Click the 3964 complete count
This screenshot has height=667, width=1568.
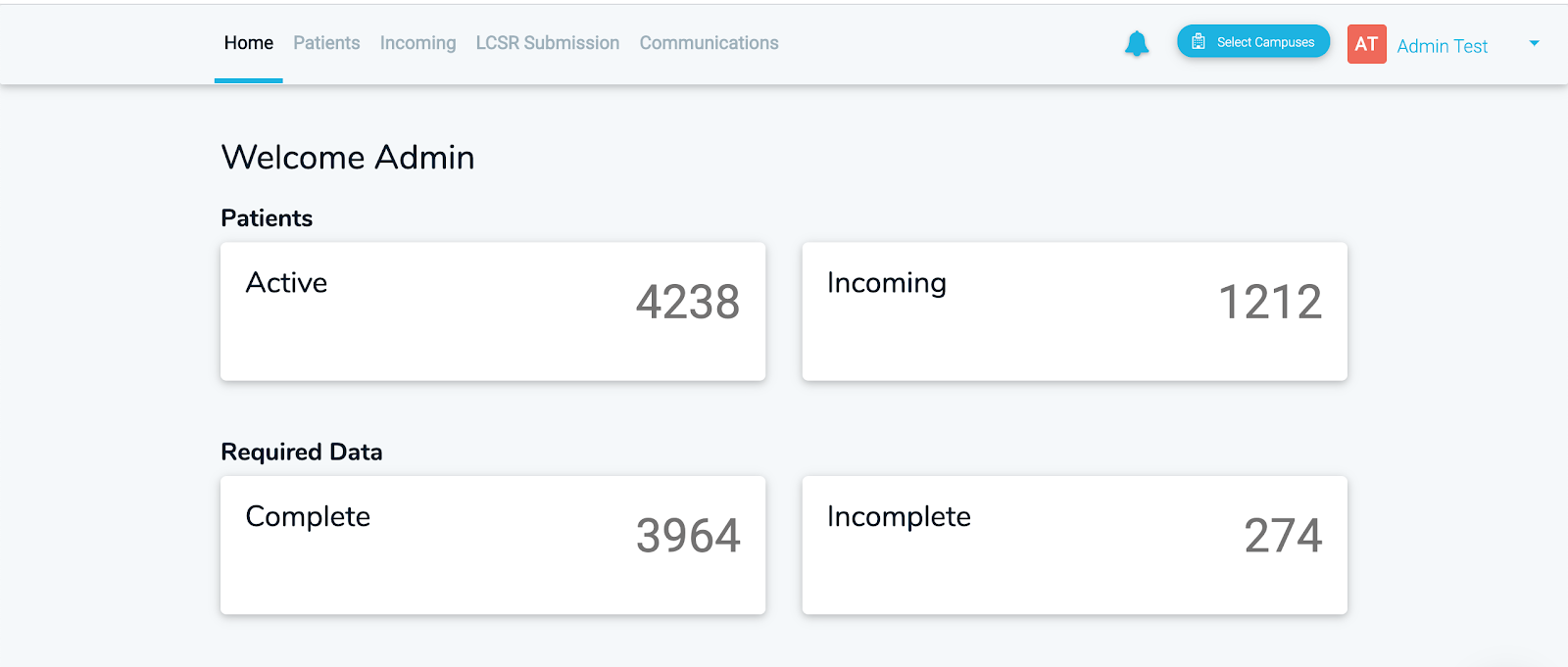click(688, 536)
